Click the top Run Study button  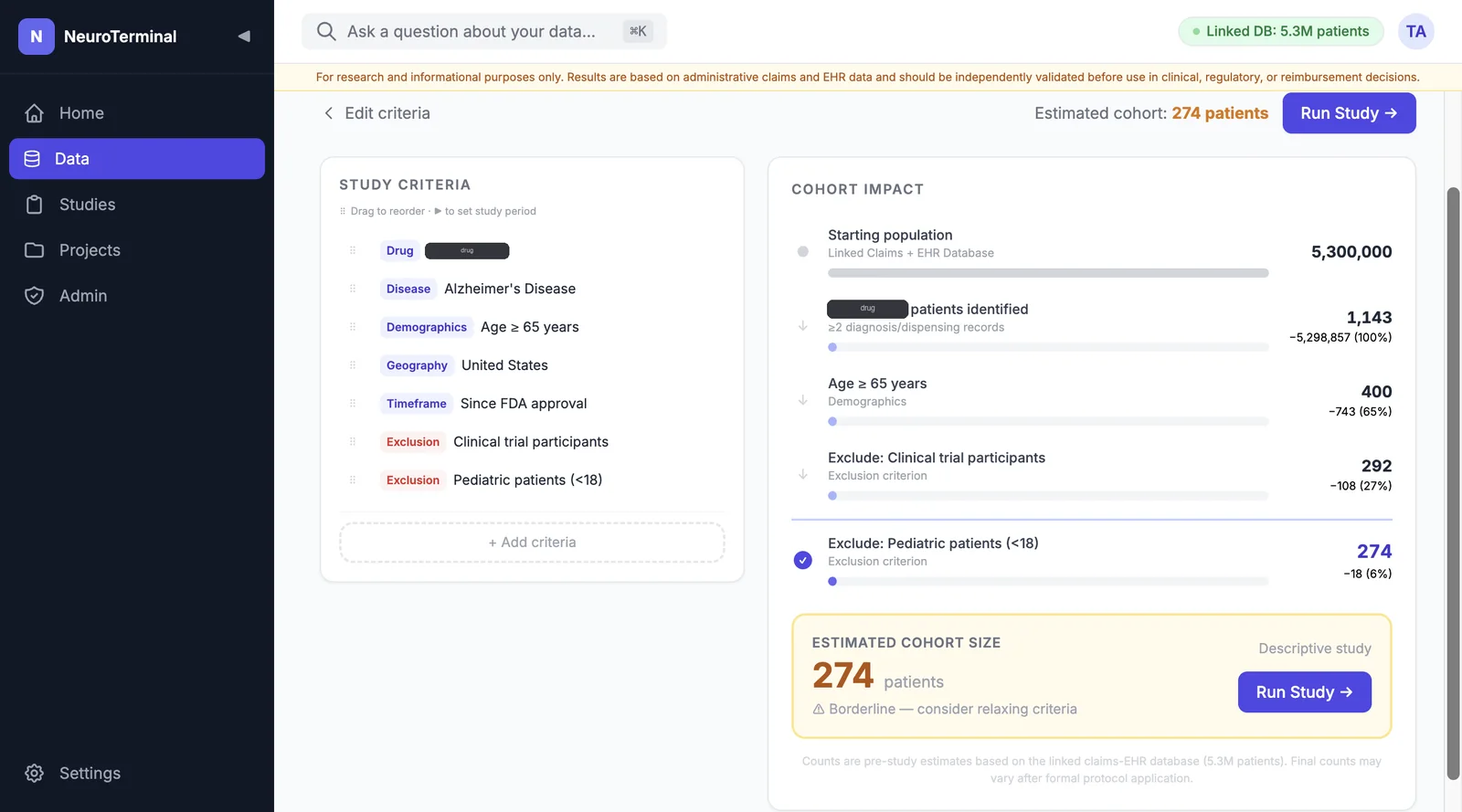(x=1349, y=113)
